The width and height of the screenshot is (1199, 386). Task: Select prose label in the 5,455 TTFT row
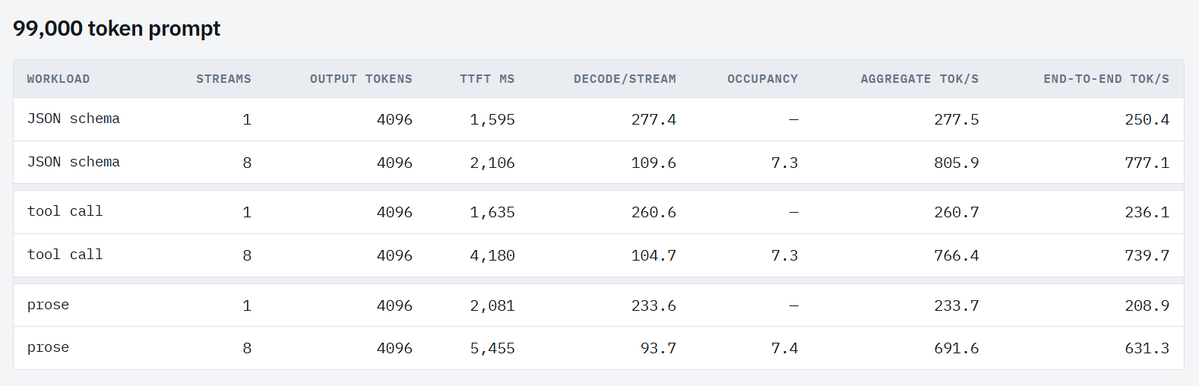pyautogui.click(x=48, y=348)
